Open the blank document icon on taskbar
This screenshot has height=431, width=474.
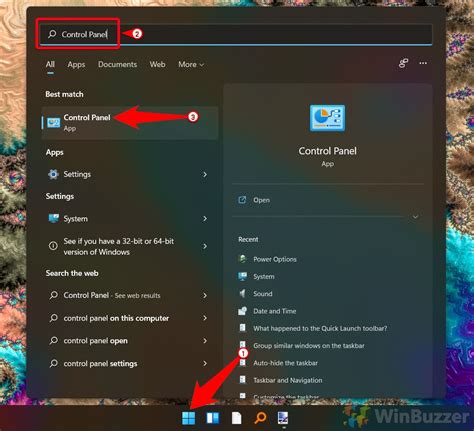(236, 418)
